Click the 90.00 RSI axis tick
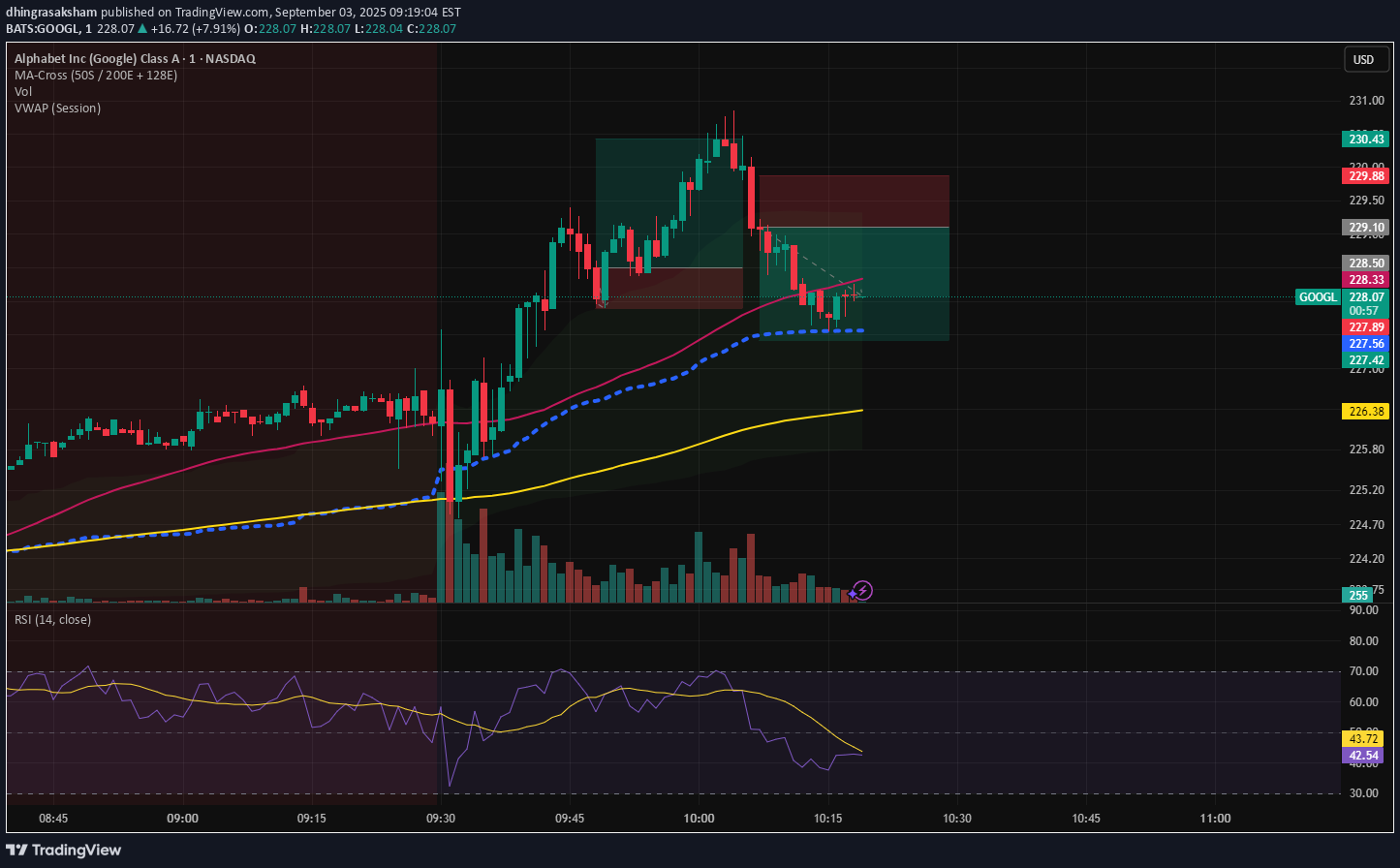This screenshot has width=1400, height=868. (x=1364, y=610)
